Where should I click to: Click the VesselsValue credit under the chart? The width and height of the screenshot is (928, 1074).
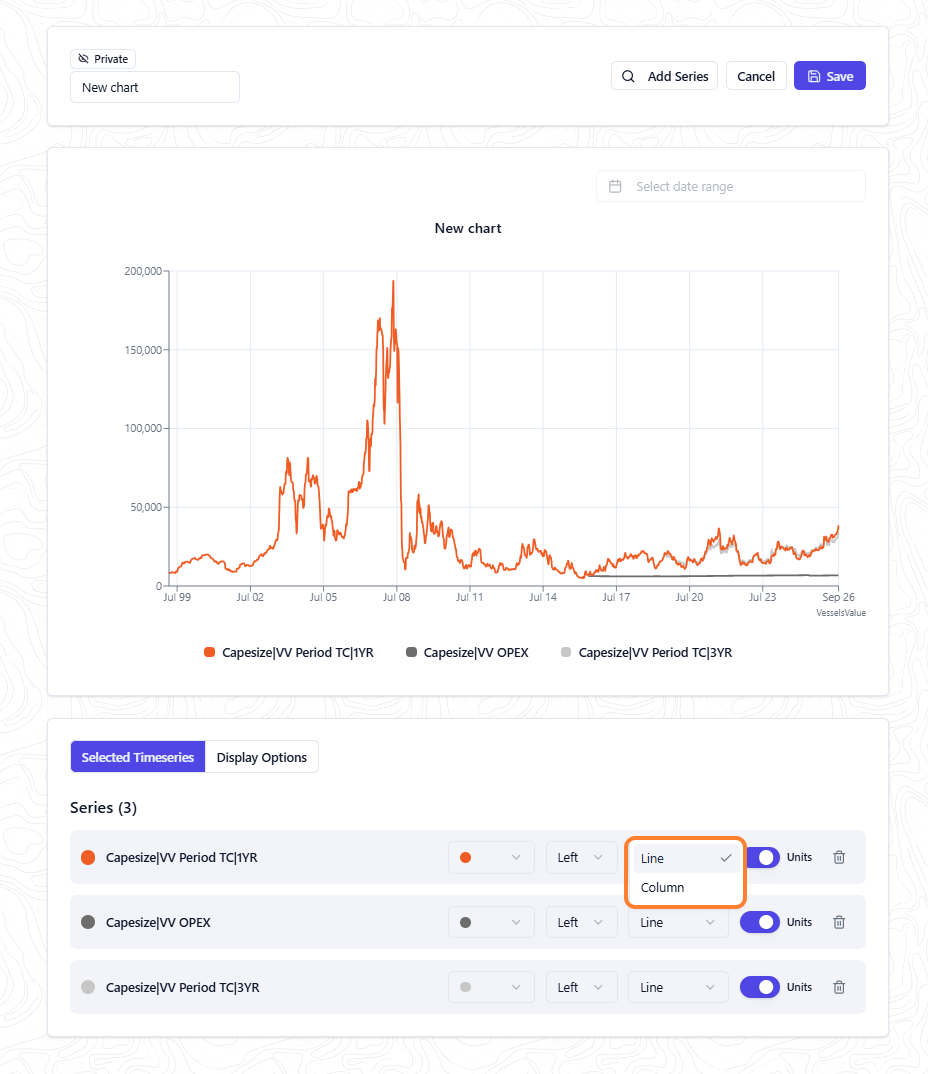[x=841, y=613]
